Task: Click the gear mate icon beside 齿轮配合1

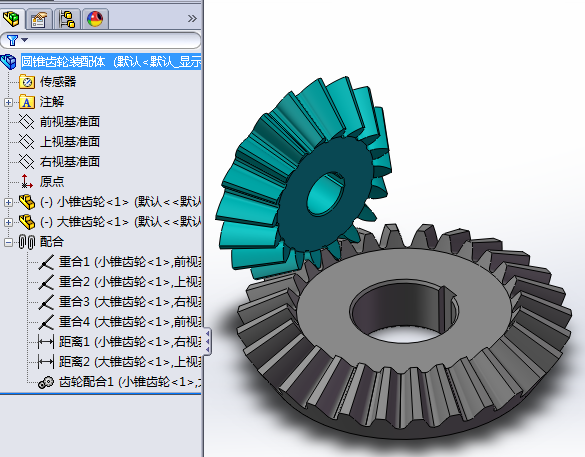Action: (46, 382)
